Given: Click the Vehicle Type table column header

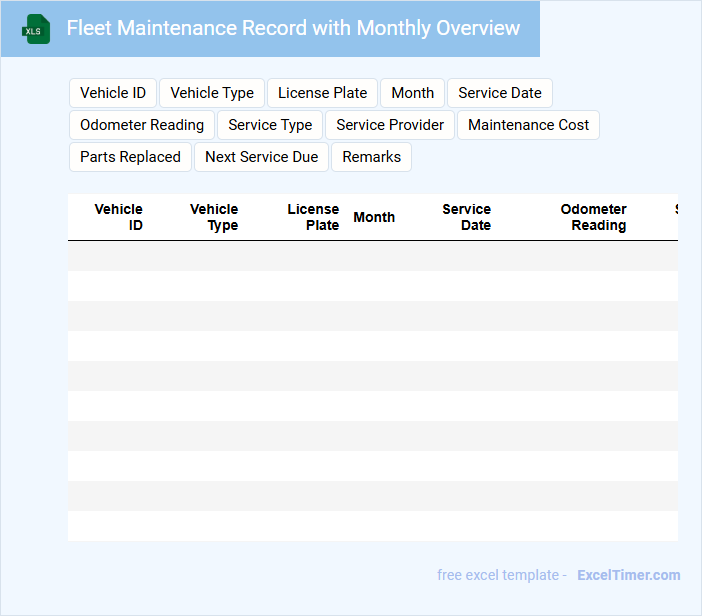Looking at the screenshot, I should (x=214, y=217).
